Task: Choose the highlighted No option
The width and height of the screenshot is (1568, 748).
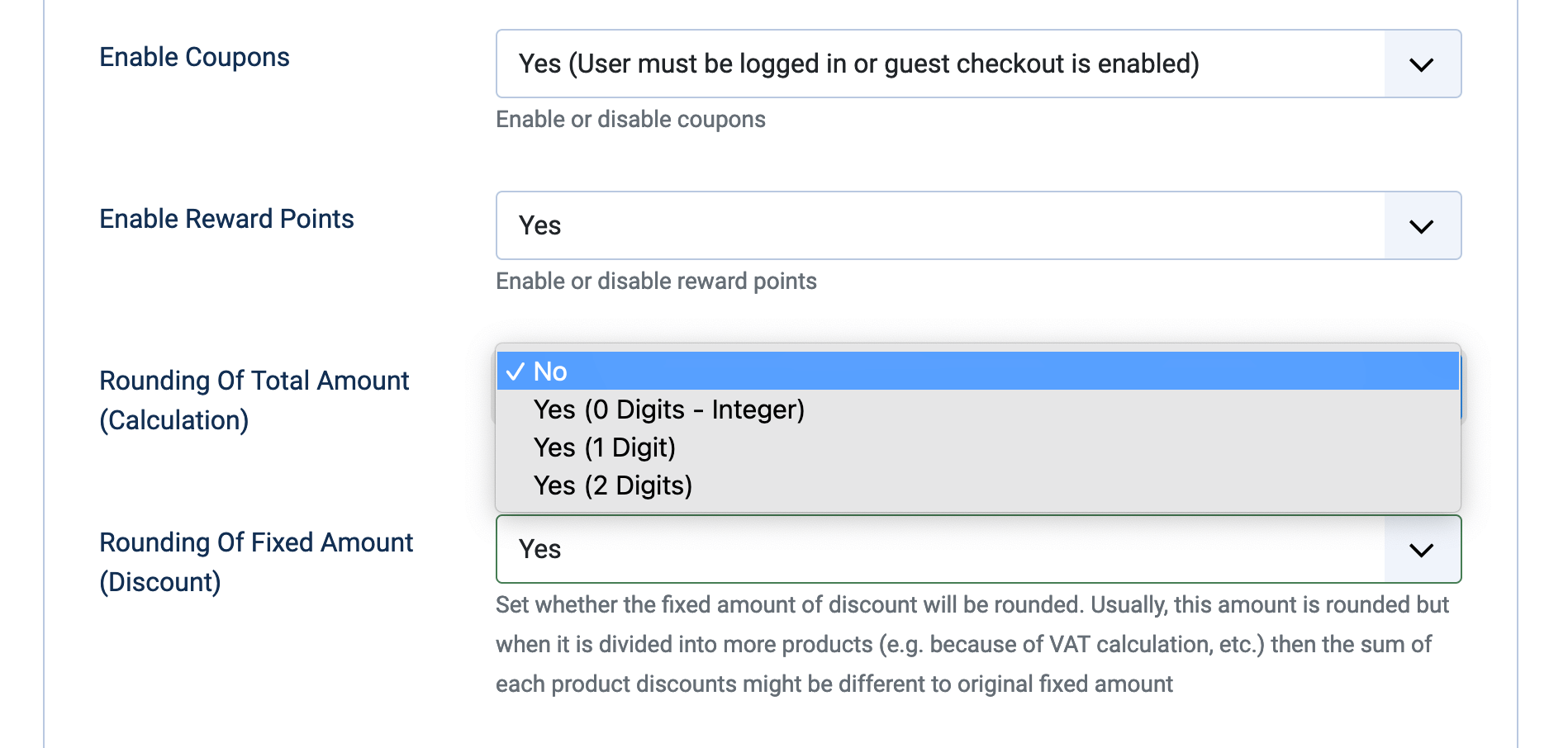Action: click(978, 372)
